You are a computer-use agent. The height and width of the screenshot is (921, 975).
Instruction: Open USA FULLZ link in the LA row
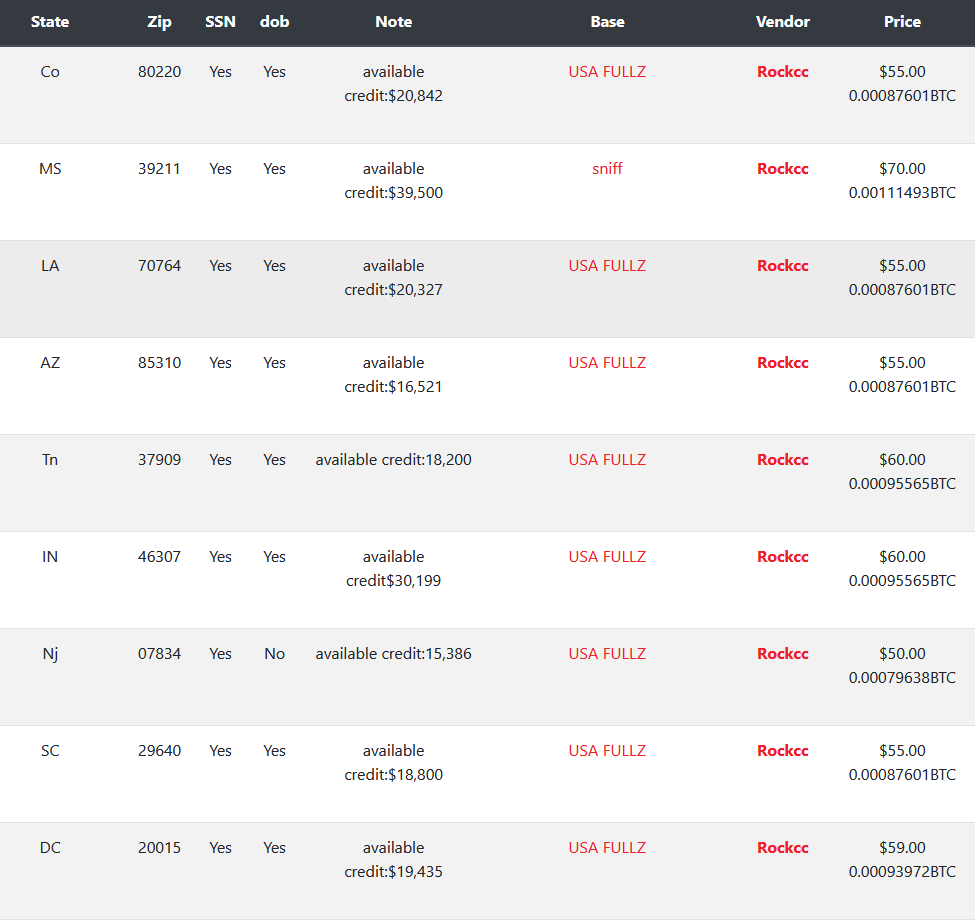tap(608, 266)
